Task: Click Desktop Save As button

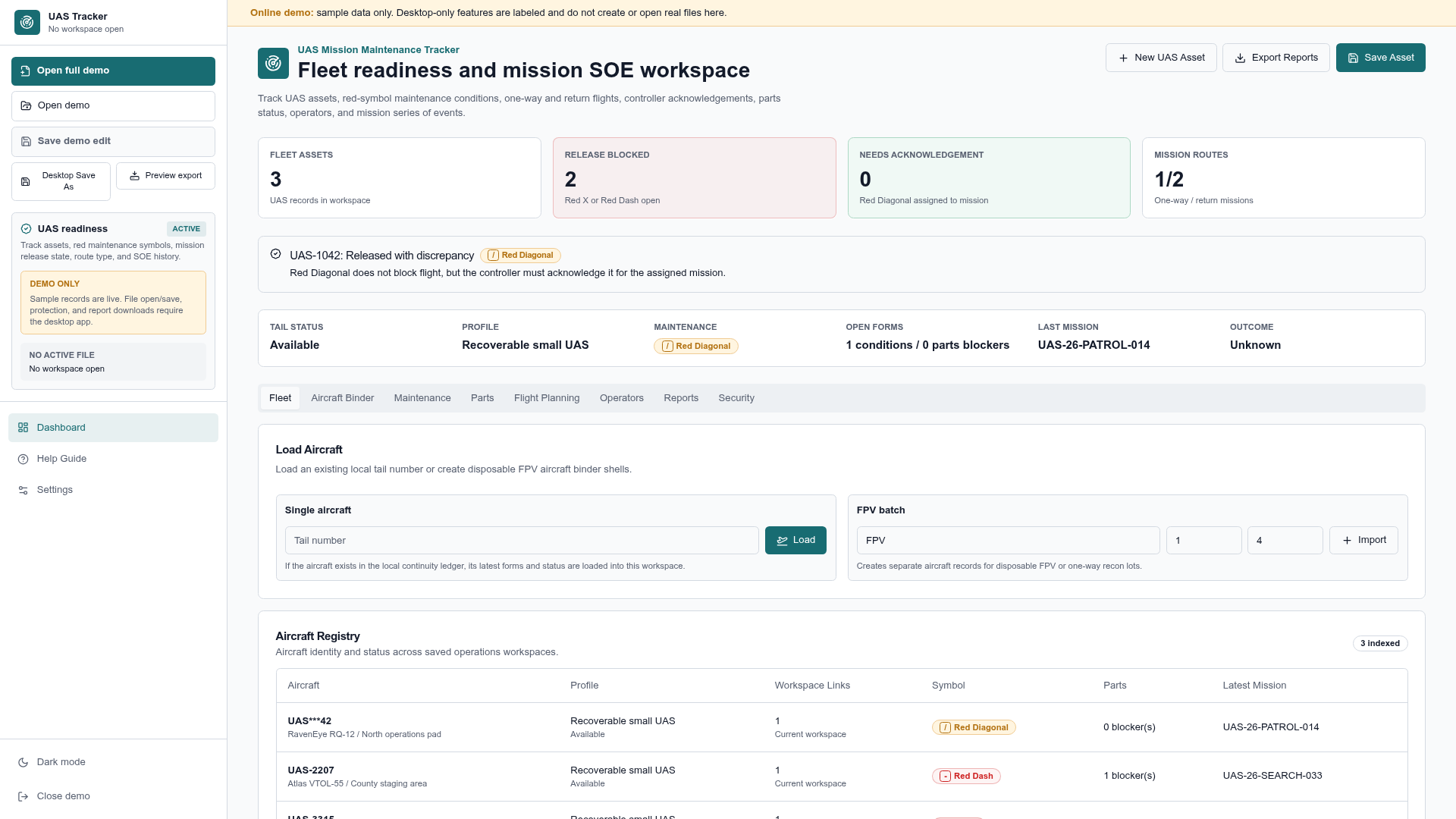Action: 61,181
